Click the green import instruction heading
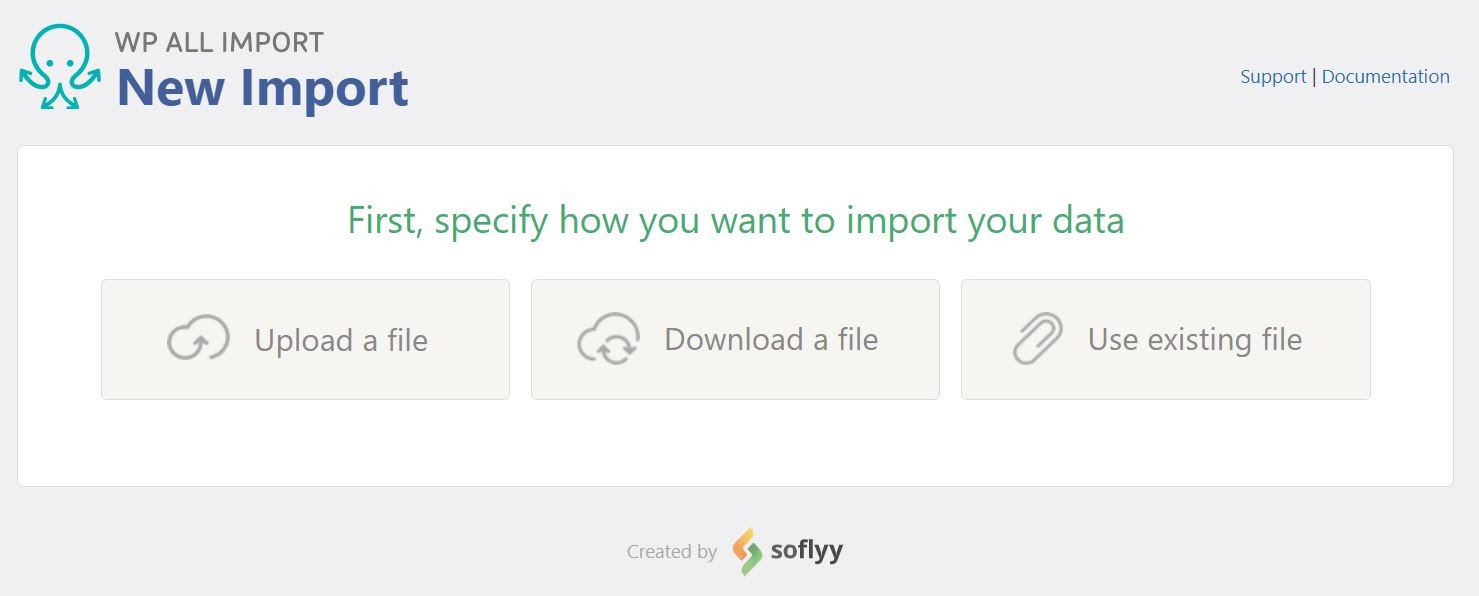 [x=736, y=220]
